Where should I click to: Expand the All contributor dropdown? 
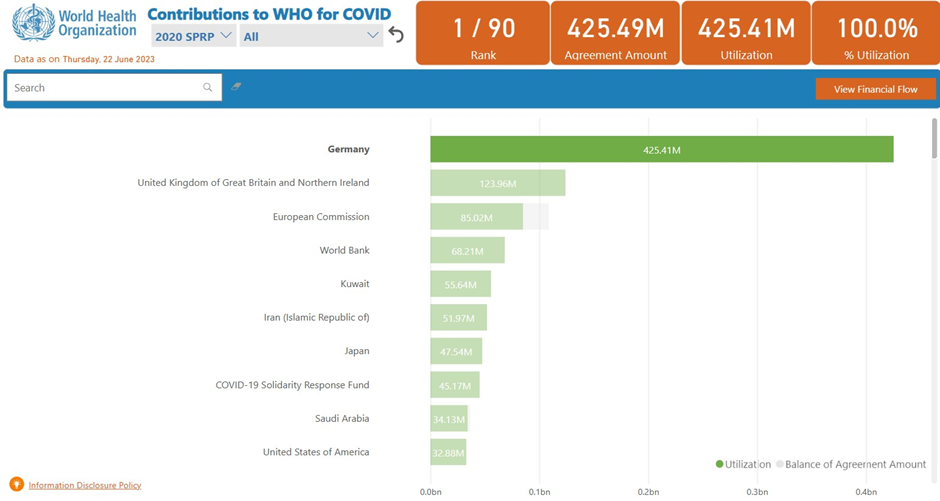(311, 36)
